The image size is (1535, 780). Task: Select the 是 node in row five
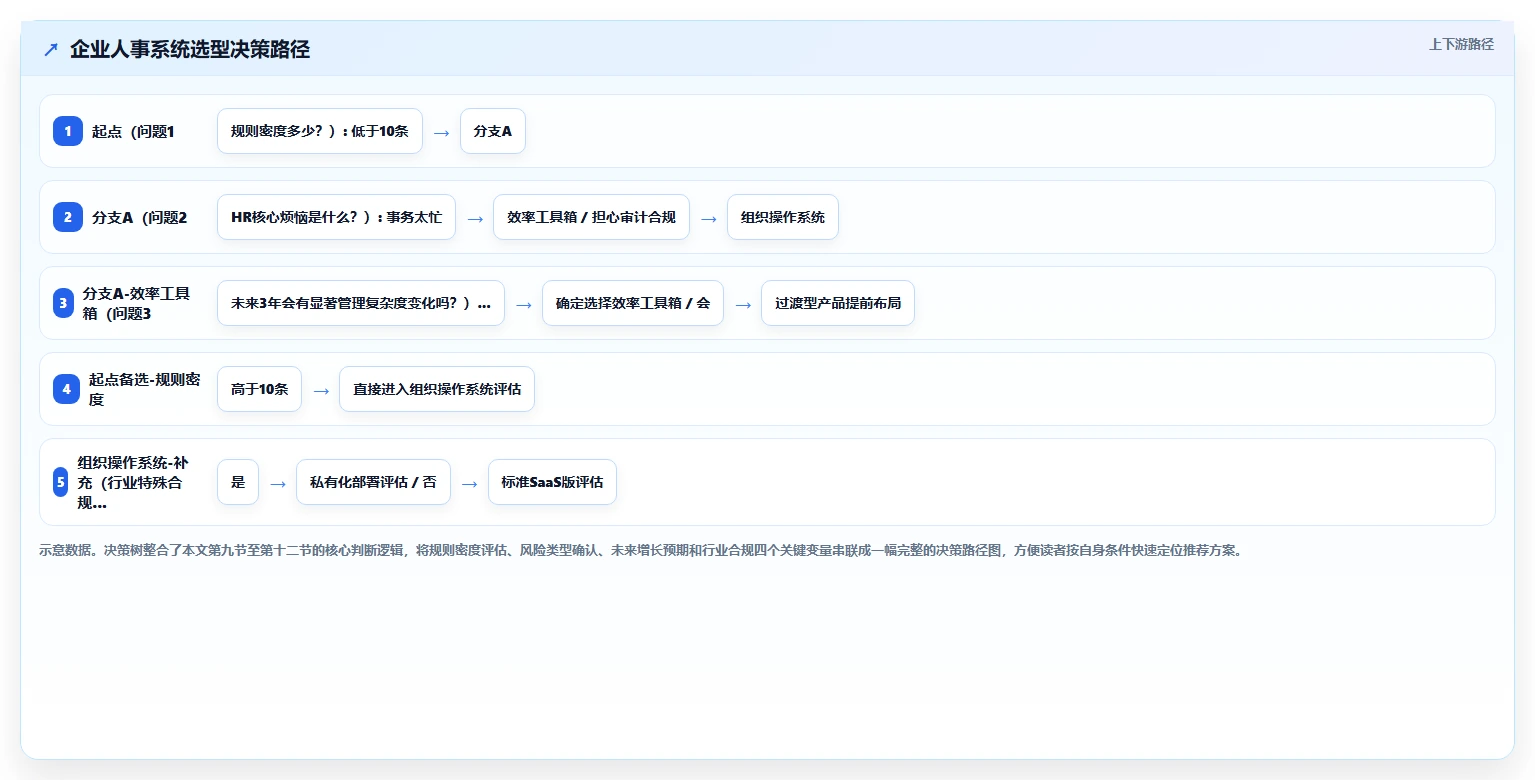coord(238,482)
